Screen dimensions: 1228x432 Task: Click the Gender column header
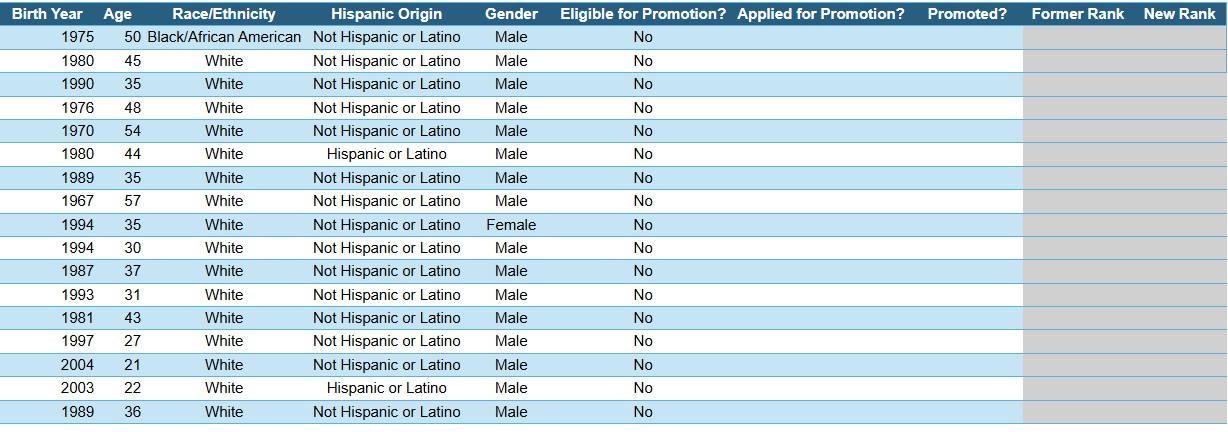(511, 14)
